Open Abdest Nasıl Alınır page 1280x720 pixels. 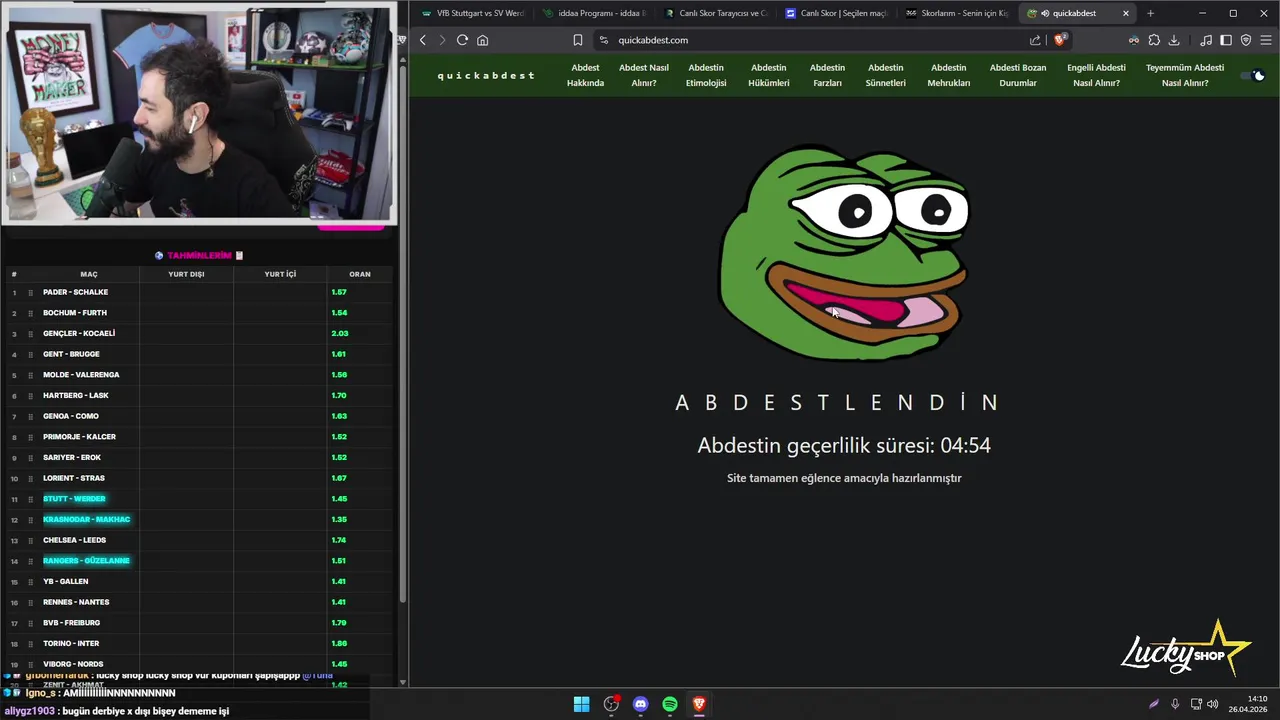click(644, 75)
